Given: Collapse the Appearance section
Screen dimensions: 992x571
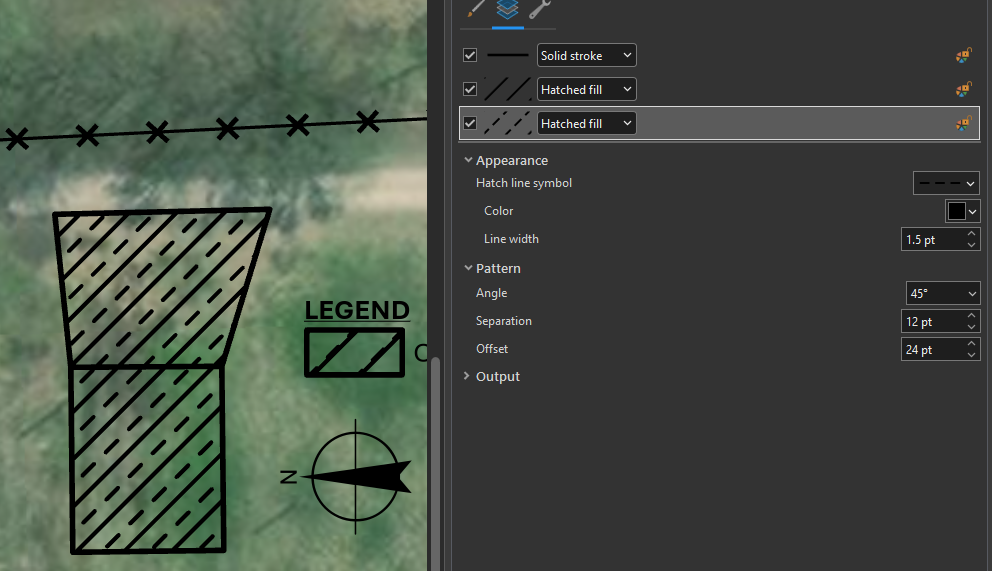Looking at the screenshot, I should (x=468, y=160).
